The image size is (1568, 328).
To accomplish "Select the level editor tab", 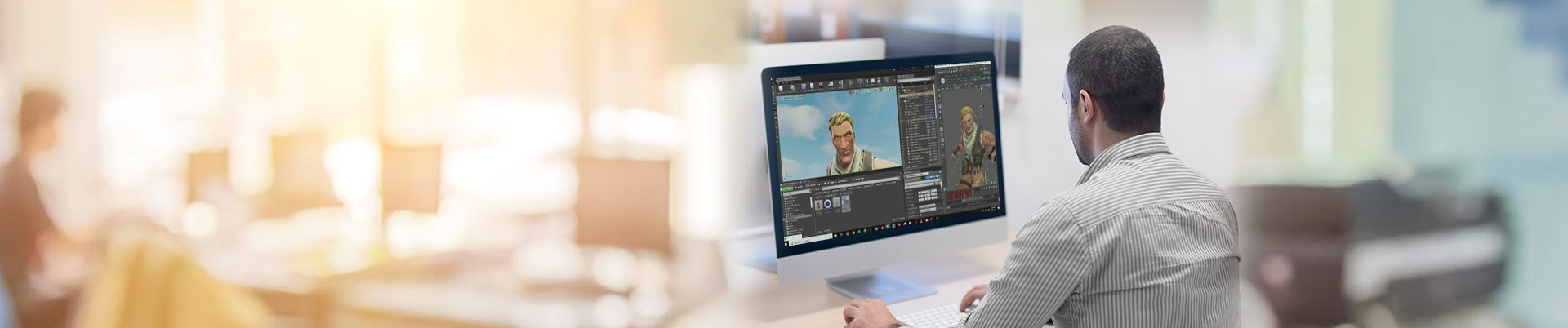I will [x=789, y=79].
